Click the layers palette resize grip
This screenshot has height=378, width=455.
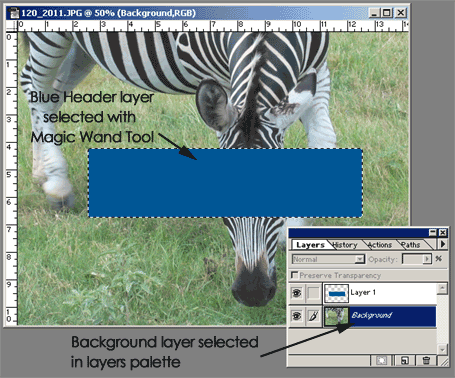pos(443,361)
